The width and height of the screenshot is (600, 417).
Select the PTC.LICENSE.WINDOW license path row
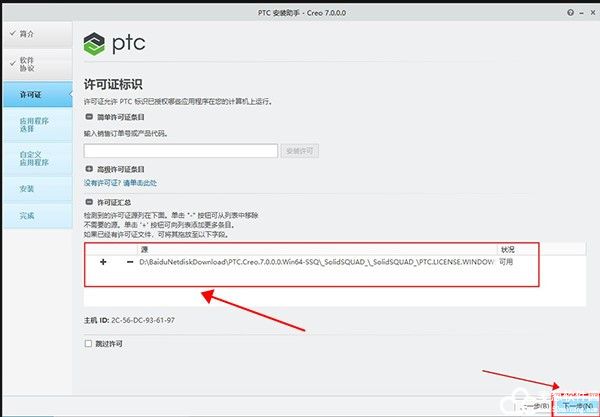point(316,262)
